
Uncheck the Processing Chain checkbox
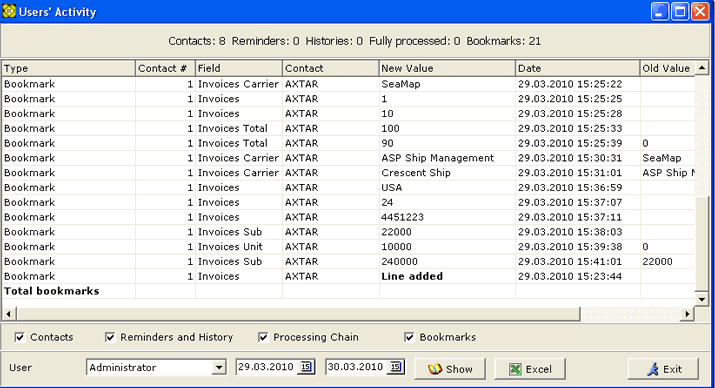[x=263, y=337]
